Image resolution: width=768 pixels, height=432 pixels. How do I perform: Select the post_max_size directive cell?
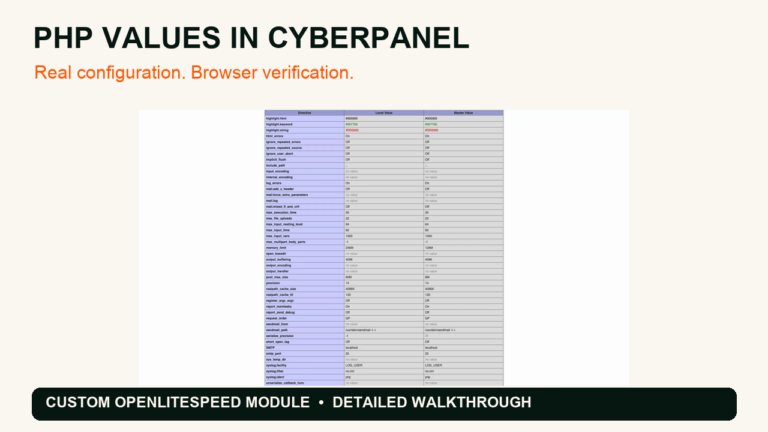pyautogui.click(x=305, y=277)
